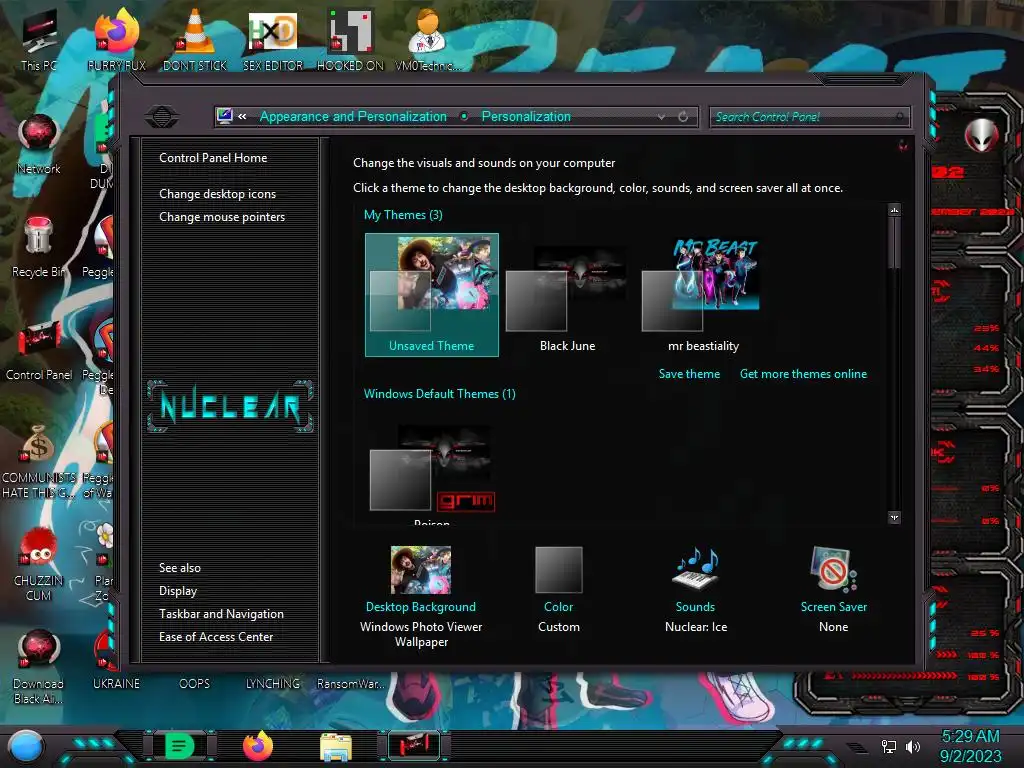Go to Control Panel Home
Screen dimensions: 1024x768
click(x=213, y=157)
